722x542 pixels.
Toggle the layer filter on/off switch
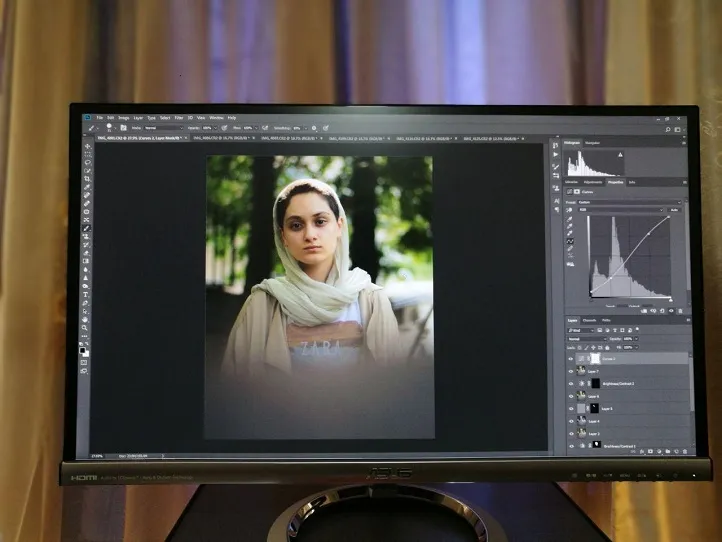[x=637, y=329]
